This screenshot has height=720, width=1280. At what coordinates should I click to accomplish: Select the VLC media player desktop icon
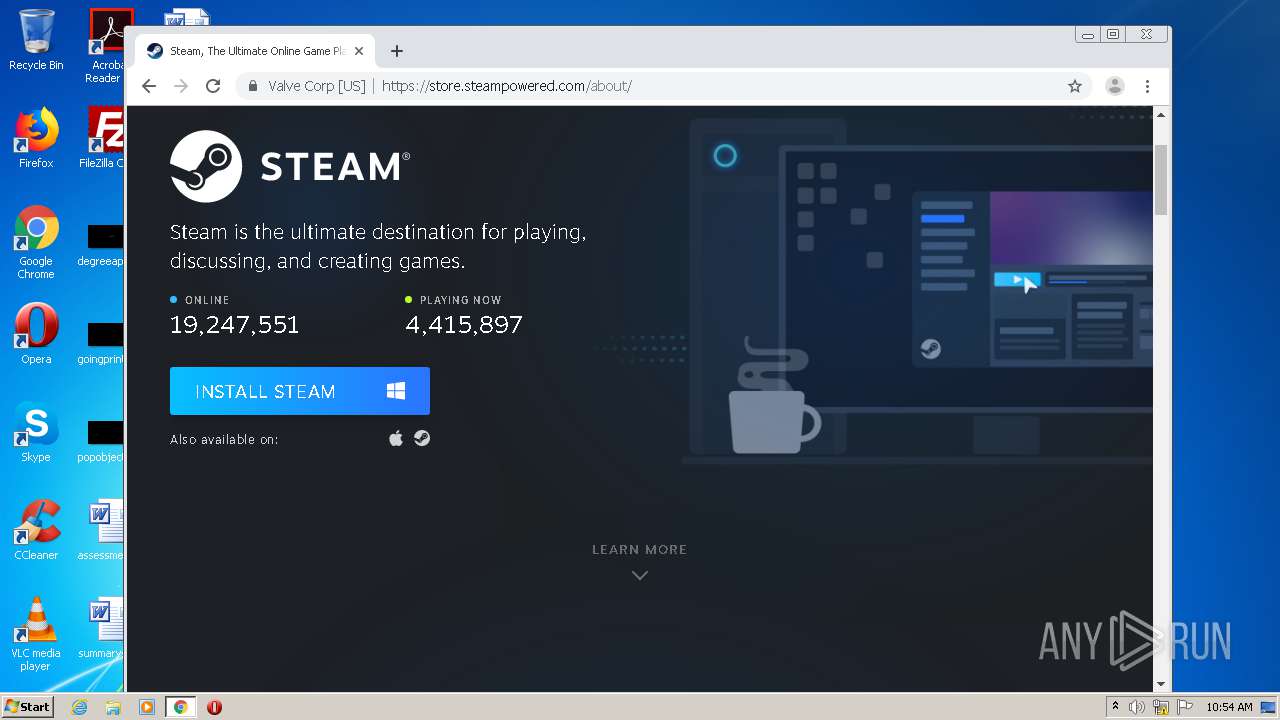tap(36, 634)
